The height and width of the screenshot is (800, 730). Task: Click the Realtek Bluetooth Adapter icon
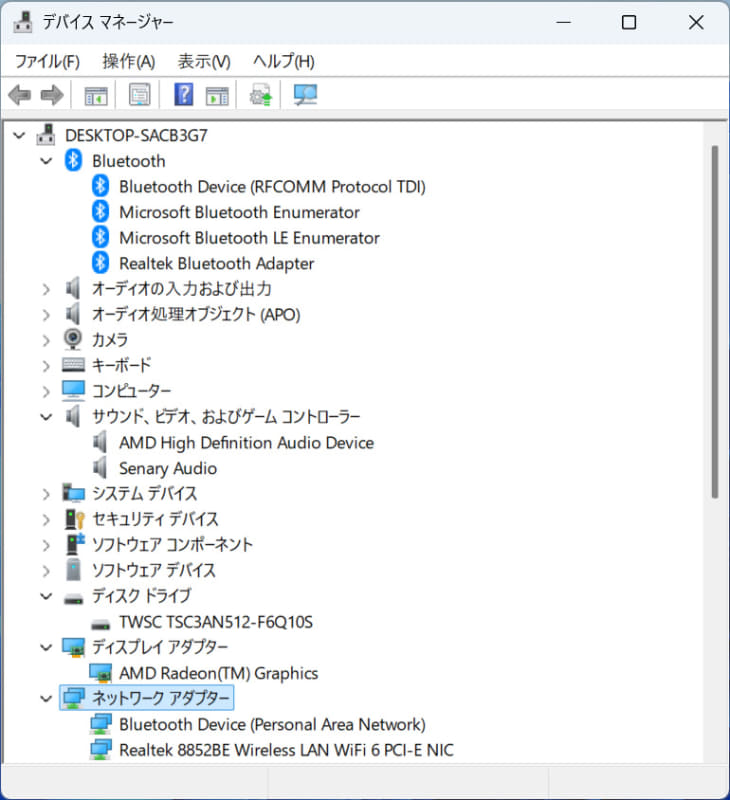[x=100, y=263]
